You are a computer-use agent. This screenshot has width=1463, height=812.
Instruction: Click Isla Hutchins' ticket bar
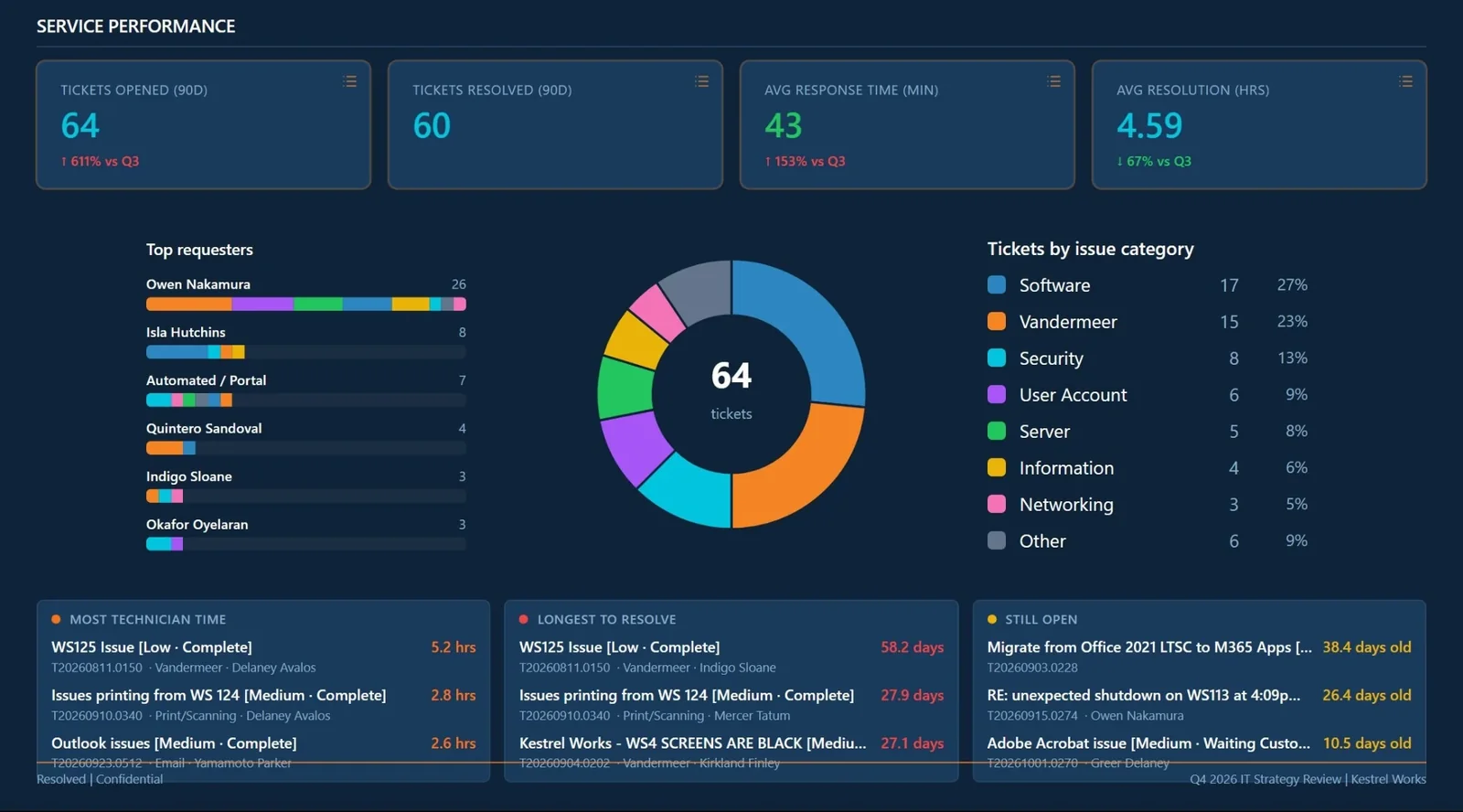[x=306, y=352]
